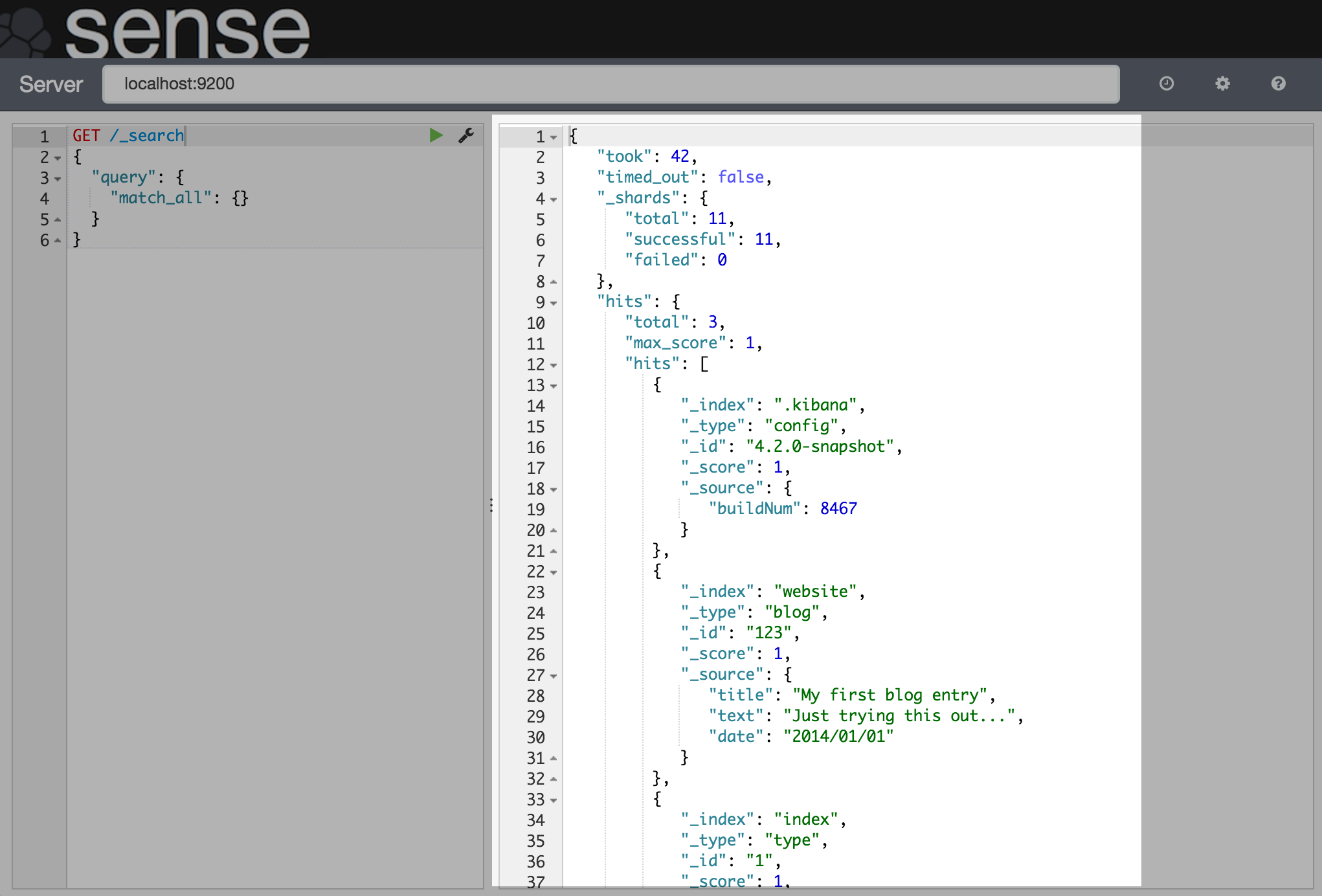Collapse the _source of the blog entry hit
Image resolution: width=1322 pixels, height=896 pixels.
554,676
